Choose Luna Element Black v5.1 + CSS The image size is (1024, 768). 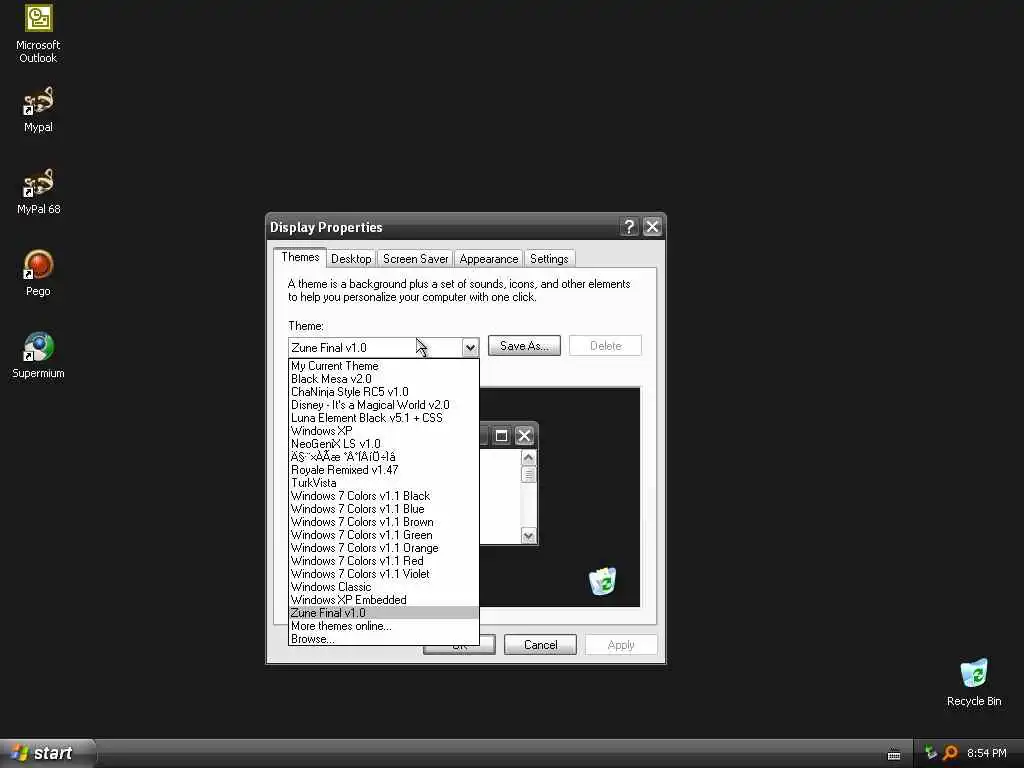383,418
